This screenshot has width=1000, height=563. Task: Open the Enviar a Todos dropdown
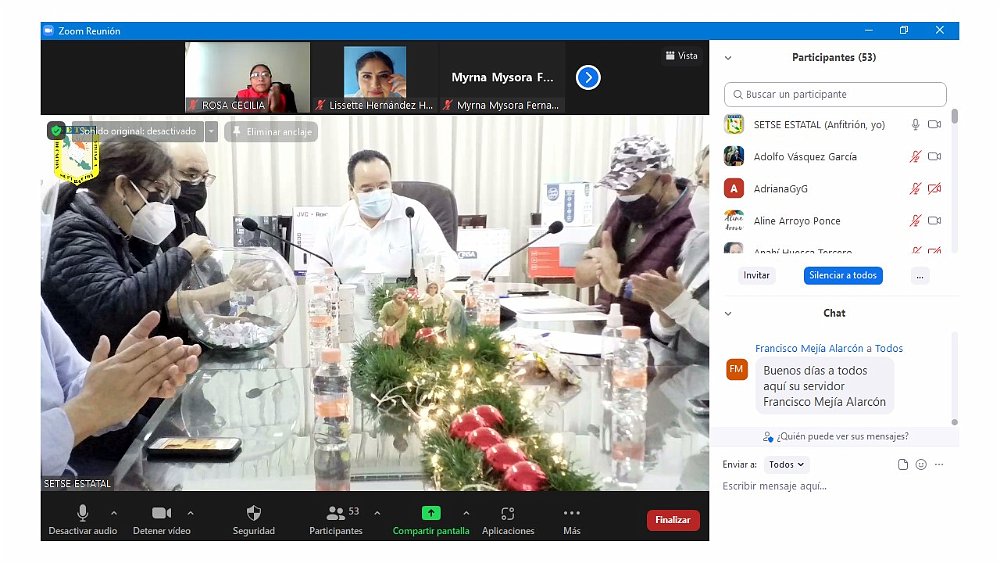[786, 464]
